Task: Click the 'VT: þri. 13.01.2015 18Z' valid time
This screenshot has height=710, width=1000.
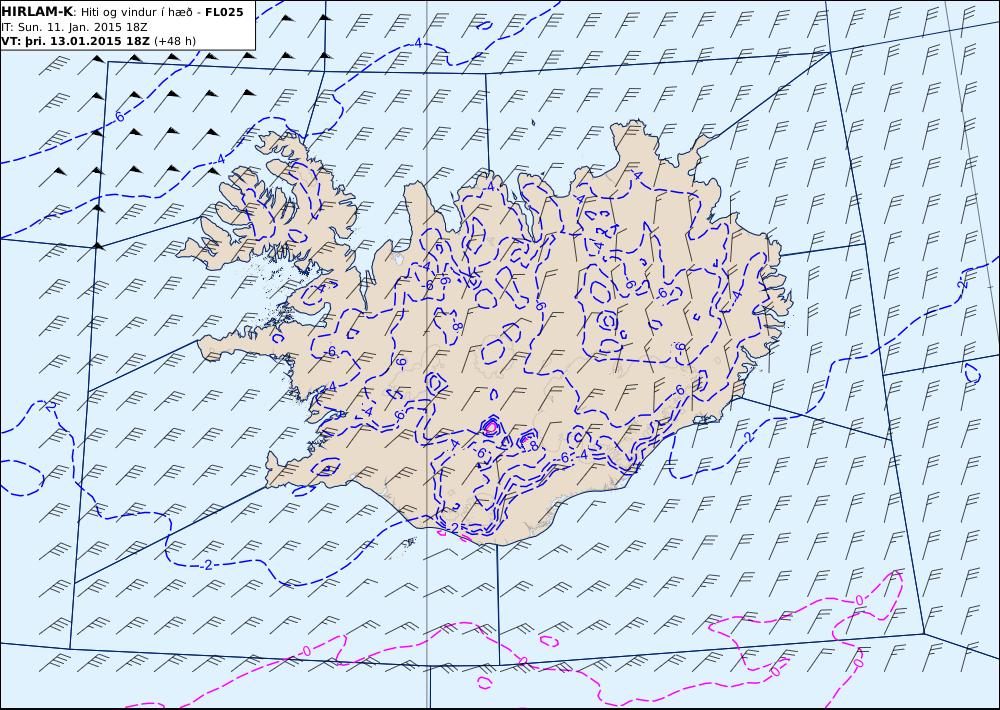Action: click(76, 41)
